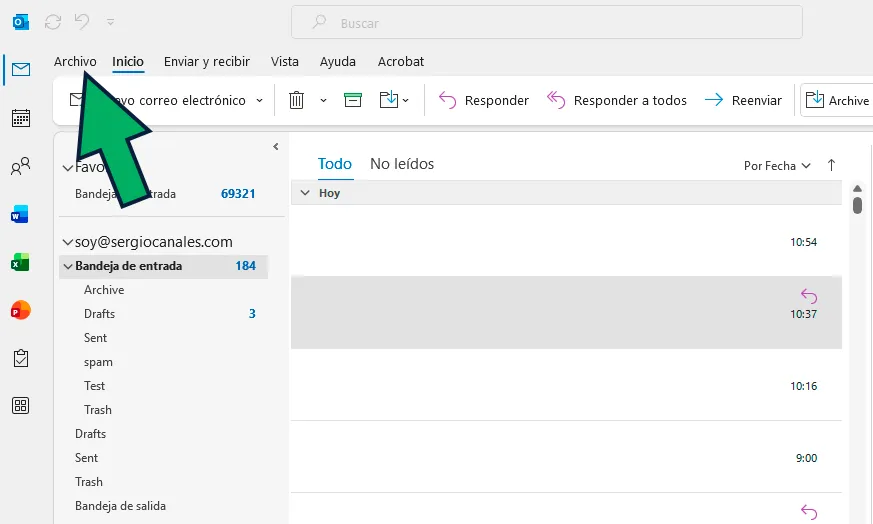Select Bandeja de entrada with 184
Viewport: 873px width, 524px height.
tap(164, 266)
